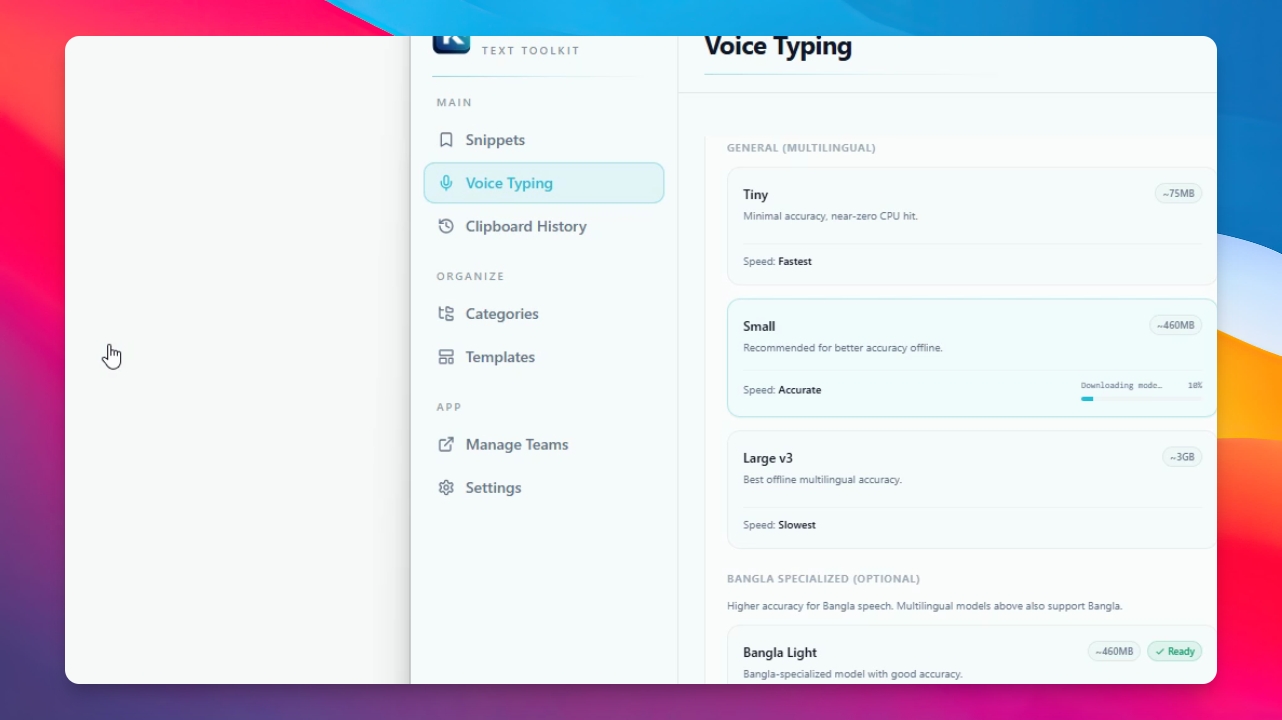1282x720 pixels.
Task: Click the 10% download percentage
Action: (x=1195, y=385)
